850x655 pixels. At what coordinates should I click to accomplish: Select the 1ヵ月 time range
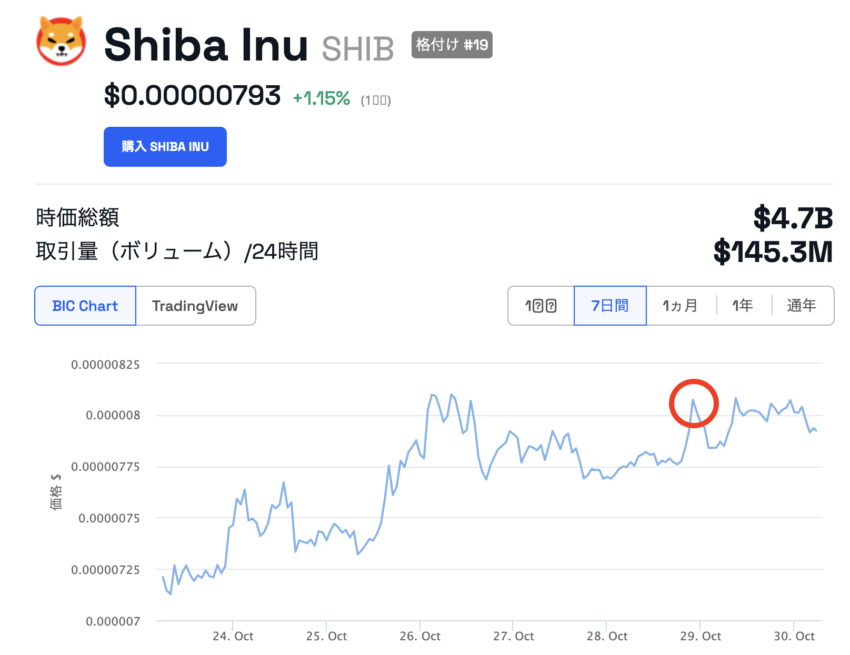click(680, 306)
